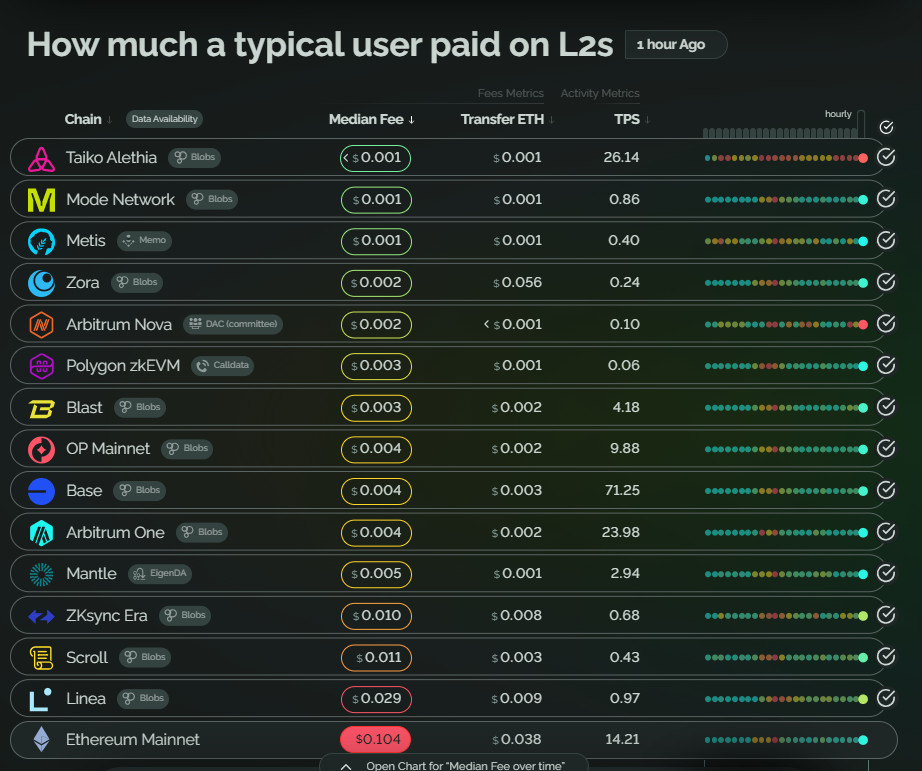
Task: Click the Scroll chain logo
Action: pyautogui.click(x=41, y=657)
